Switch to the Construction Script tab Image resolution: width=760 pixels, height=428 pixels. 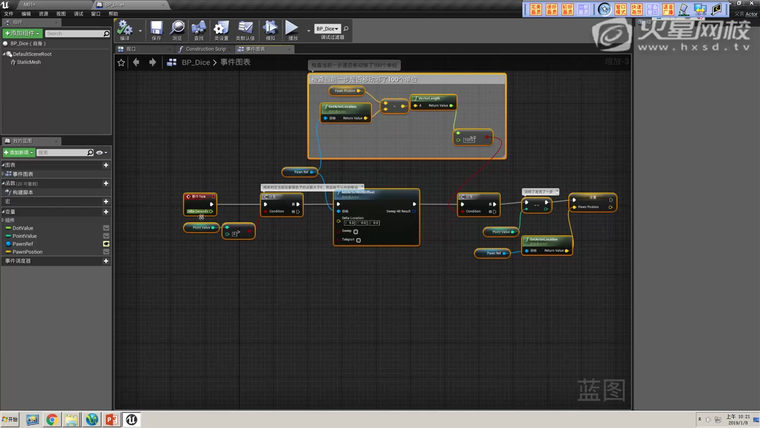204,48
